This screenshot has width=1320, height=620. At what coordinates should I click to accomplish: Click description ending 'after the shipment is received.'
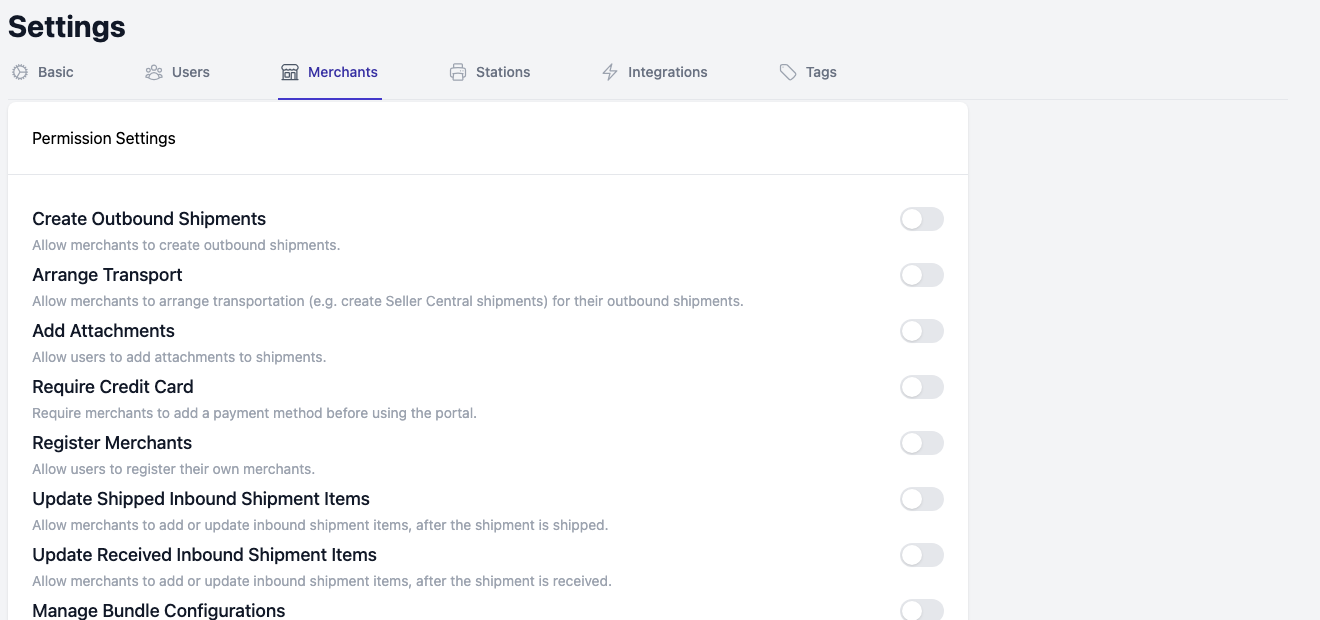(x=322, y=581)
